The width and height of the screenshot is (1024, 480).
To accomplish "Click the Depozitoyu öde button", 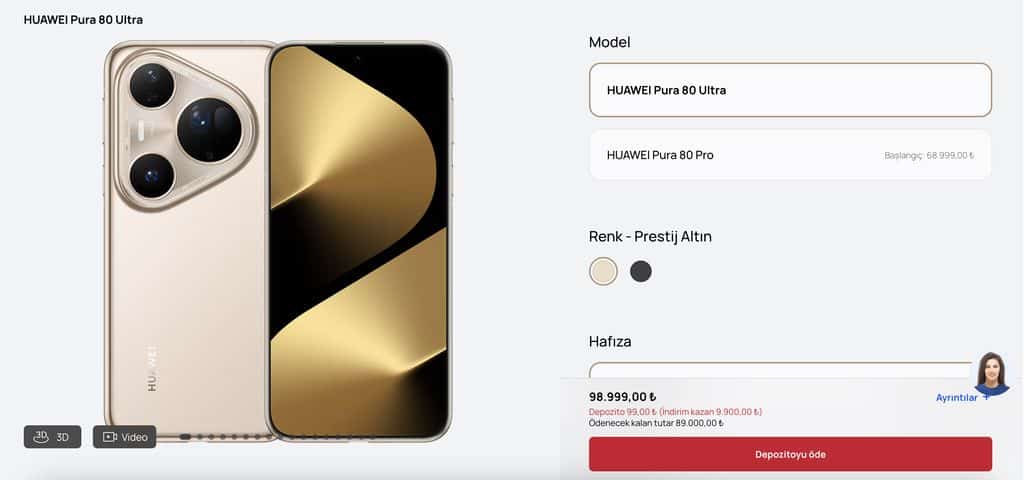I will (x=790, y=454).
